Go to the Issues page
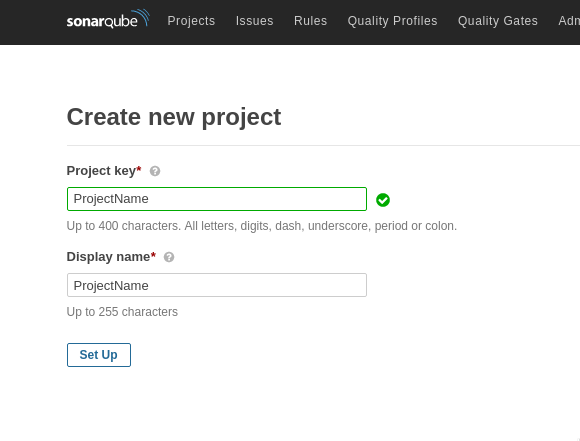Viewport: 580px width, 441px height. click(254, 21)
